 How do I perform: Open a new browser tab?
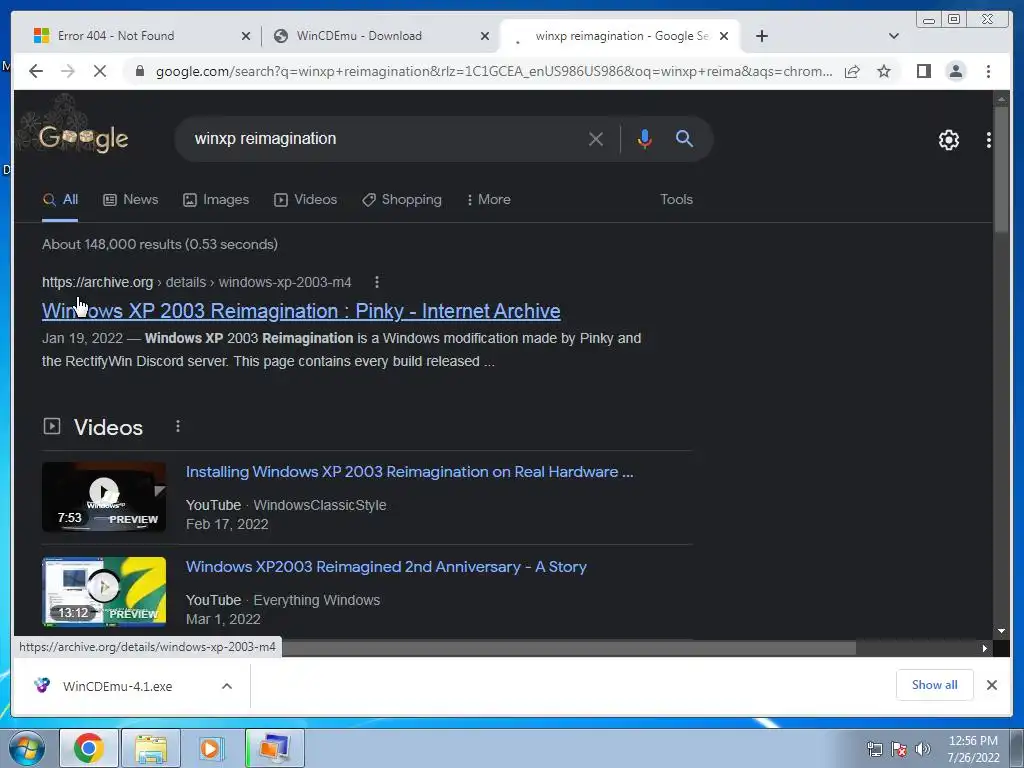(x=761, y=36)
